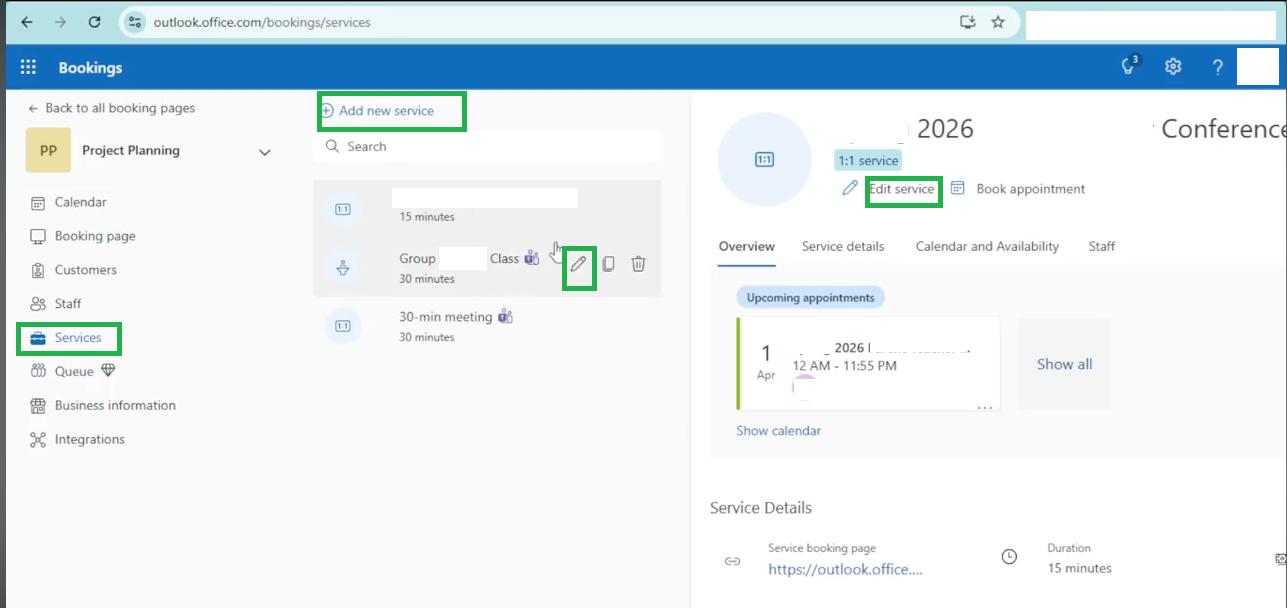The height and width of the screenshot is (608, 1287).
Task: Switch to the Staff tab
Action: pyautogui.click(x=1102, y=246)
